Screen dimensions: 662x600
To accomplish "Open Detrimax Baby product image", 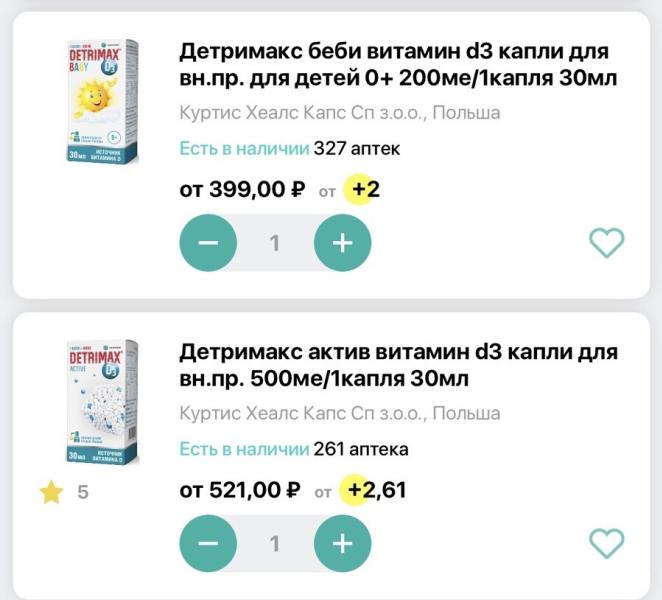I will pos(102,101).
